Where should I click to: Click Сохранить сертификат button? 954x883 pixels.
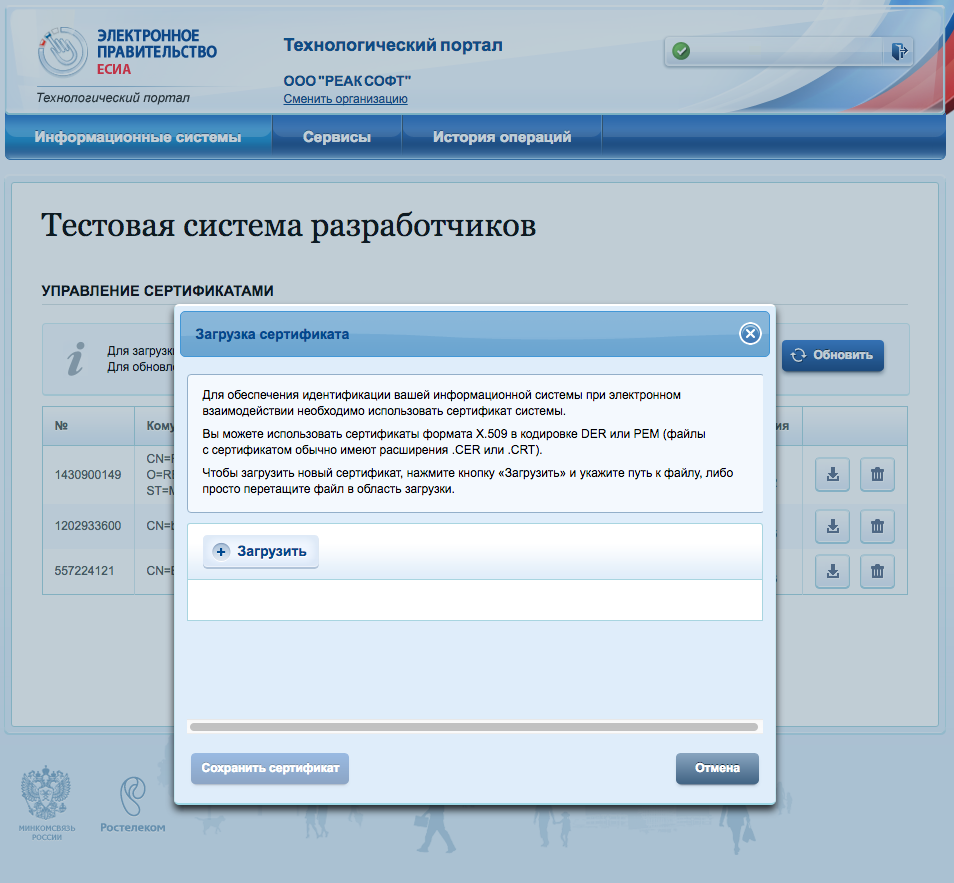tap(269, 769)
